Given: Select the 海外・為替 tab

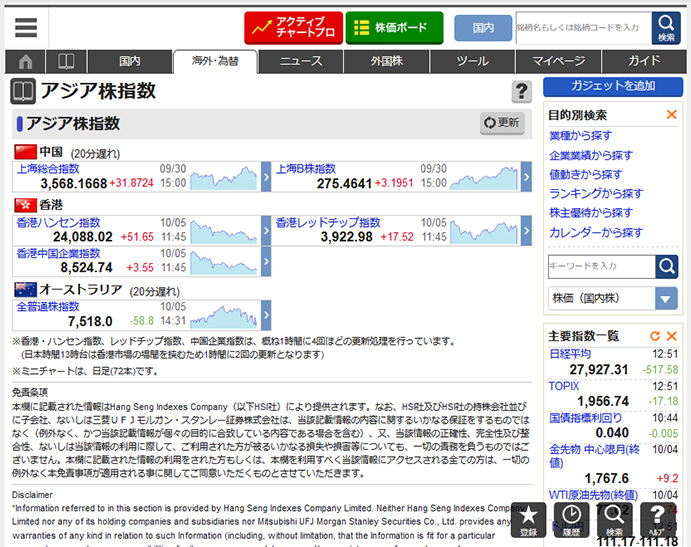Looking at the screenshot, I should point(215,61).
